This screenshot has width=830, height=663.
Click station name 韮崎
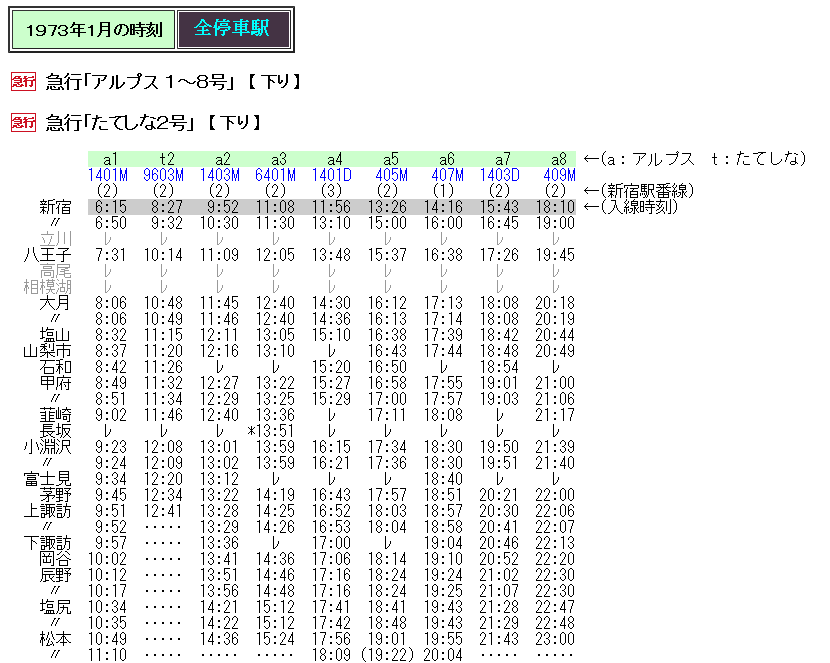pos(55,415)
